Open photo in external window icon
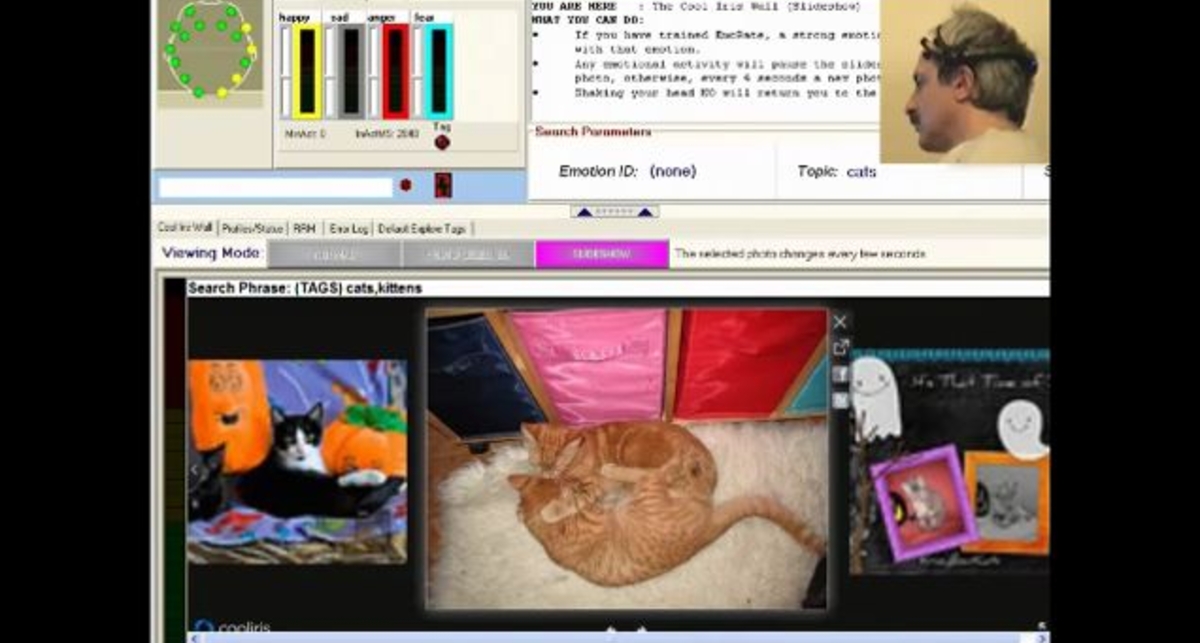This screenshot has height=643, width=1200. (840, 347)
